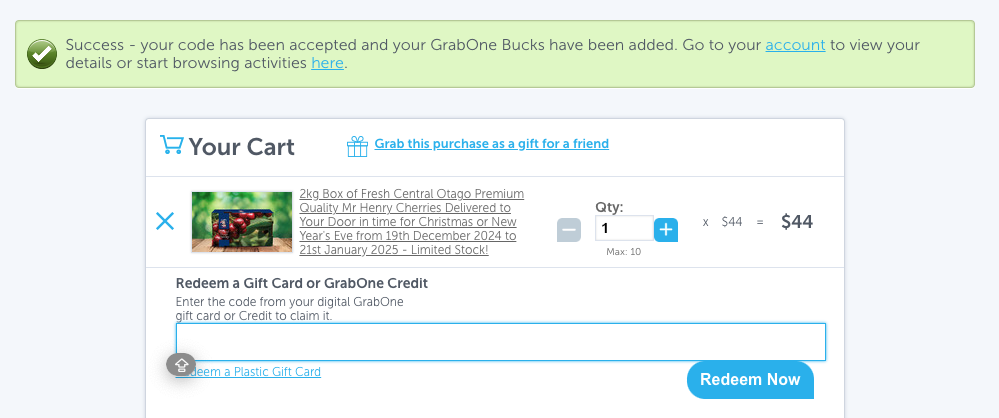Grab this purchase as a gift link
999x418 pixels.
(491, 144)
